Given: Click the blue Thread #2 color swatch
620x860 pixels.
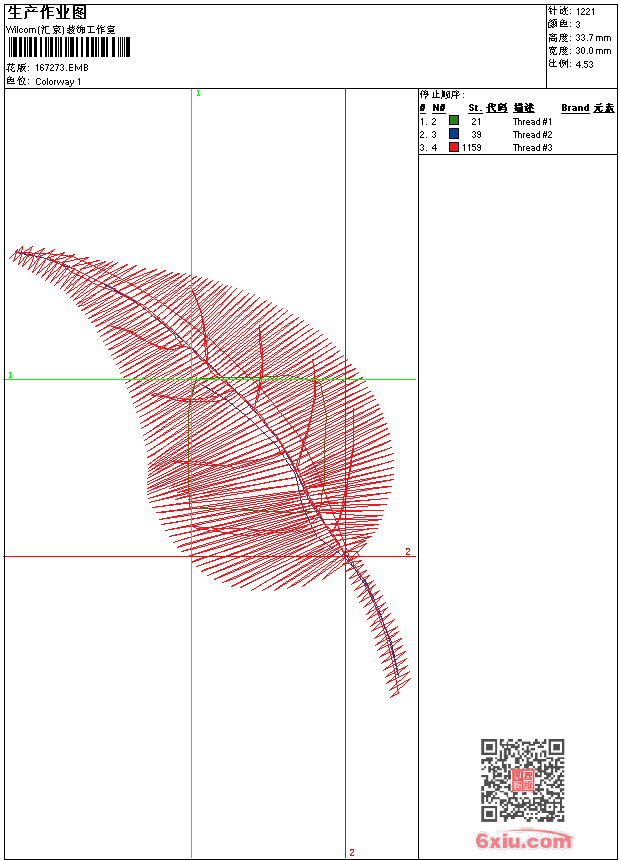Looking at the screenshot, I should point(454,134).
